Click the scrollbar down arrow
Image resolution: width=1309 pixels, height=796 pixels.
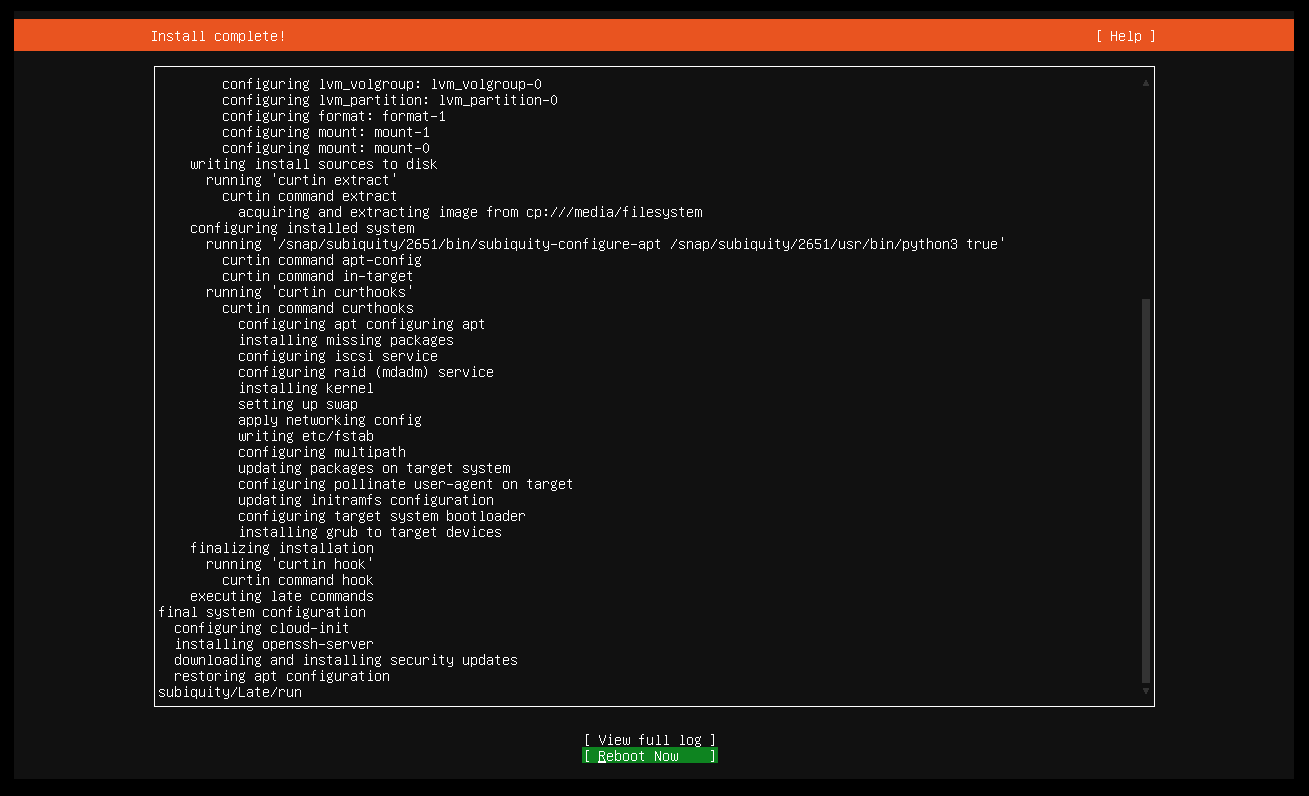pos(1144,690)
